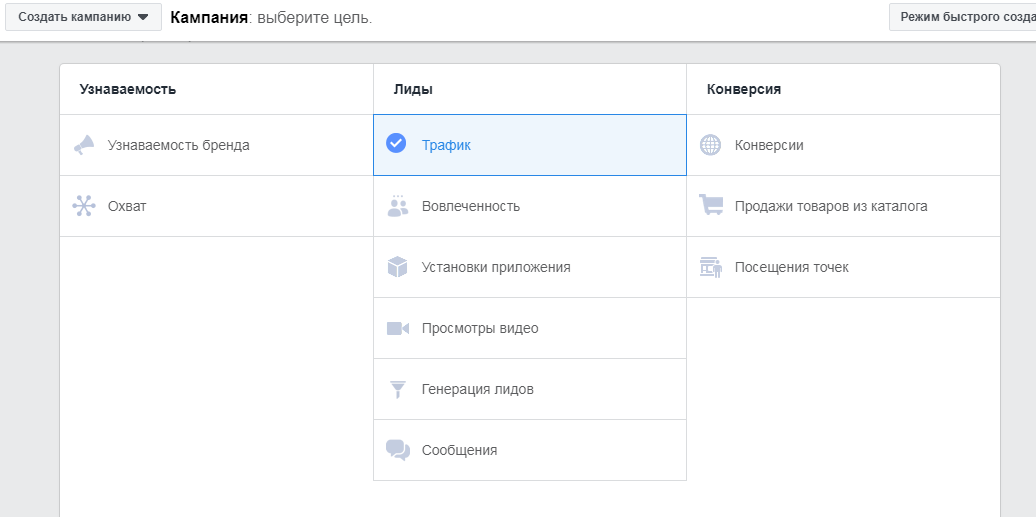Click the chat bubbles icon for Сообщения

(x=397, y=450)
